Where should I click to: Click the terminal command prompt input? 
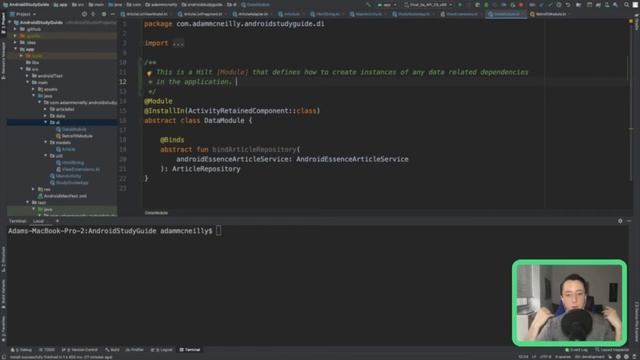coord(219,231)
